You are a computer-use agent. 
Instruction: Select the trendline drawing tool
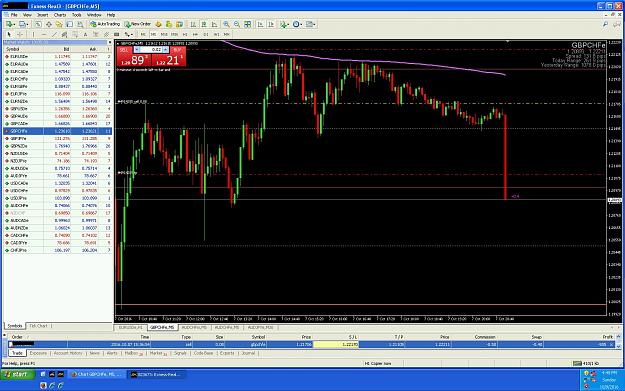tap(54, 35)
